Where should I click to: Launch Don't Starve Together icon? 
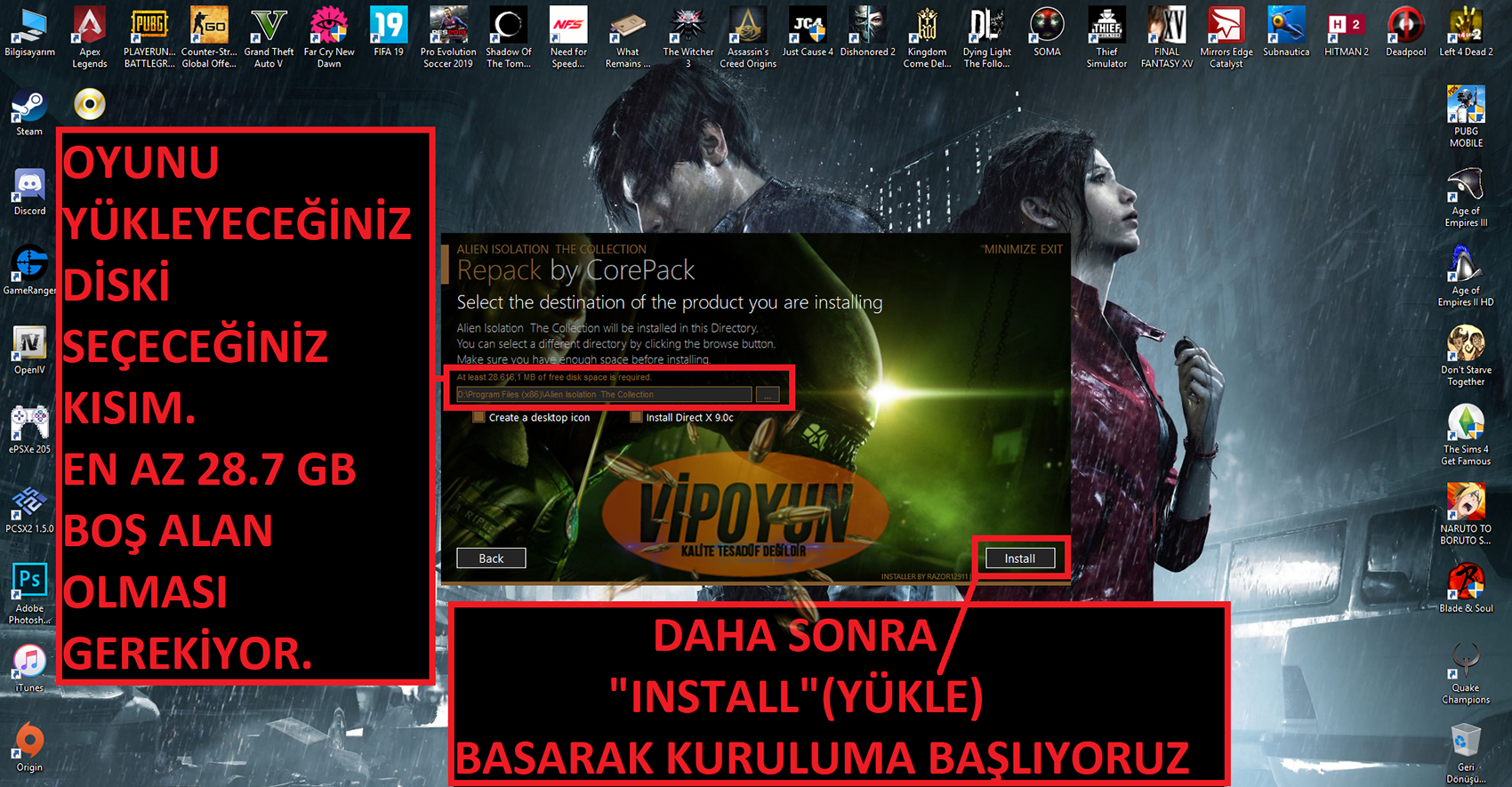point(1466,355)
